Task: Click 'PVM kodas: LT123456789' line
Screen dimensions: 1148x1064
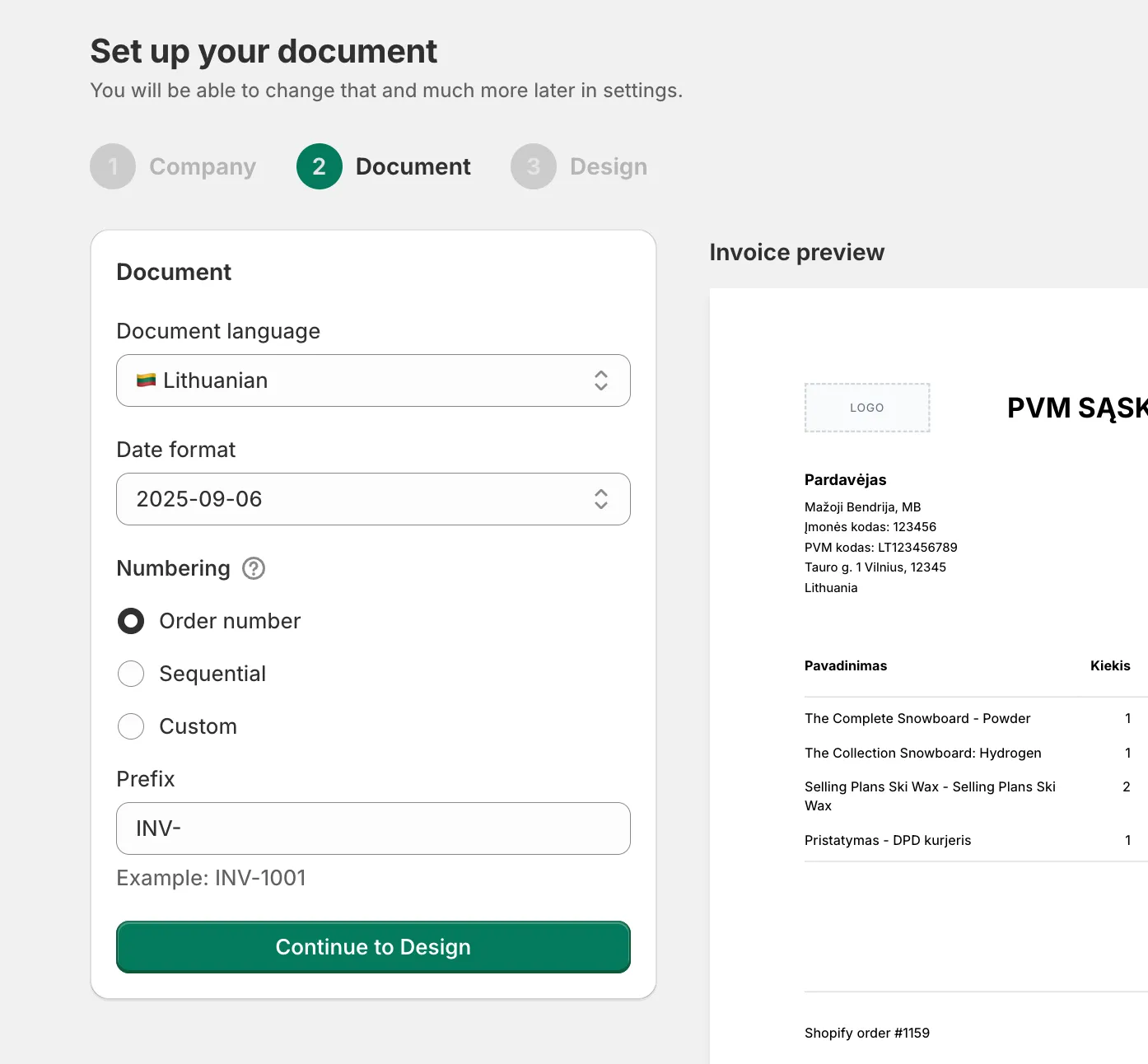Action: tap(881, 548)
